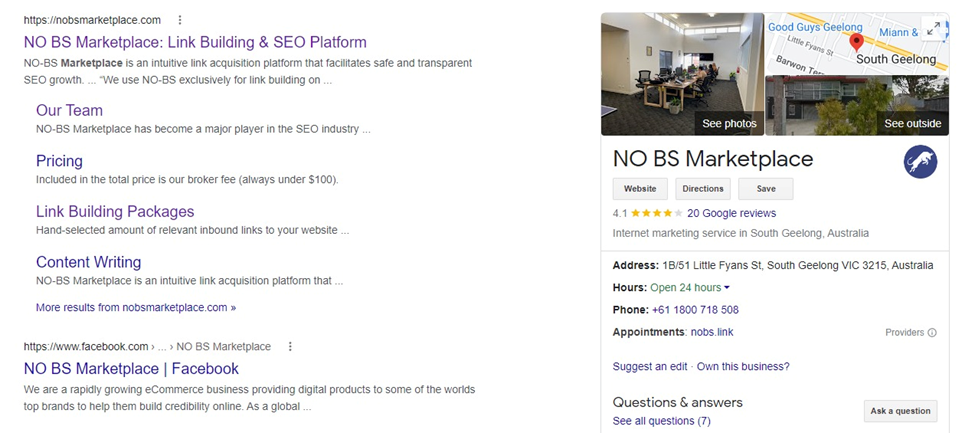Screen dimensions: 975x433
Task: Expand the map using the fullscreen icon
Action: tap(932, 29)
